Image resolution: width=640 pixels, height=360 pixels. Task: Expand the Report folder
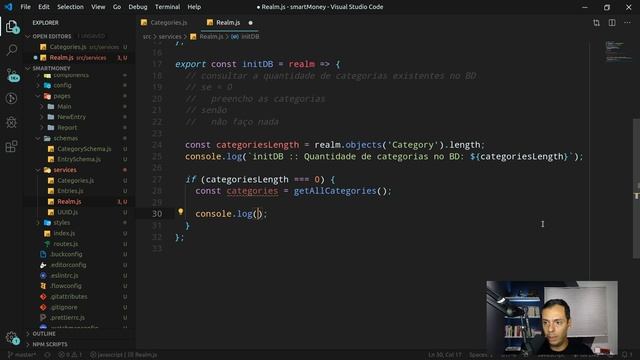pyautogui.click(x=67, y=128)
